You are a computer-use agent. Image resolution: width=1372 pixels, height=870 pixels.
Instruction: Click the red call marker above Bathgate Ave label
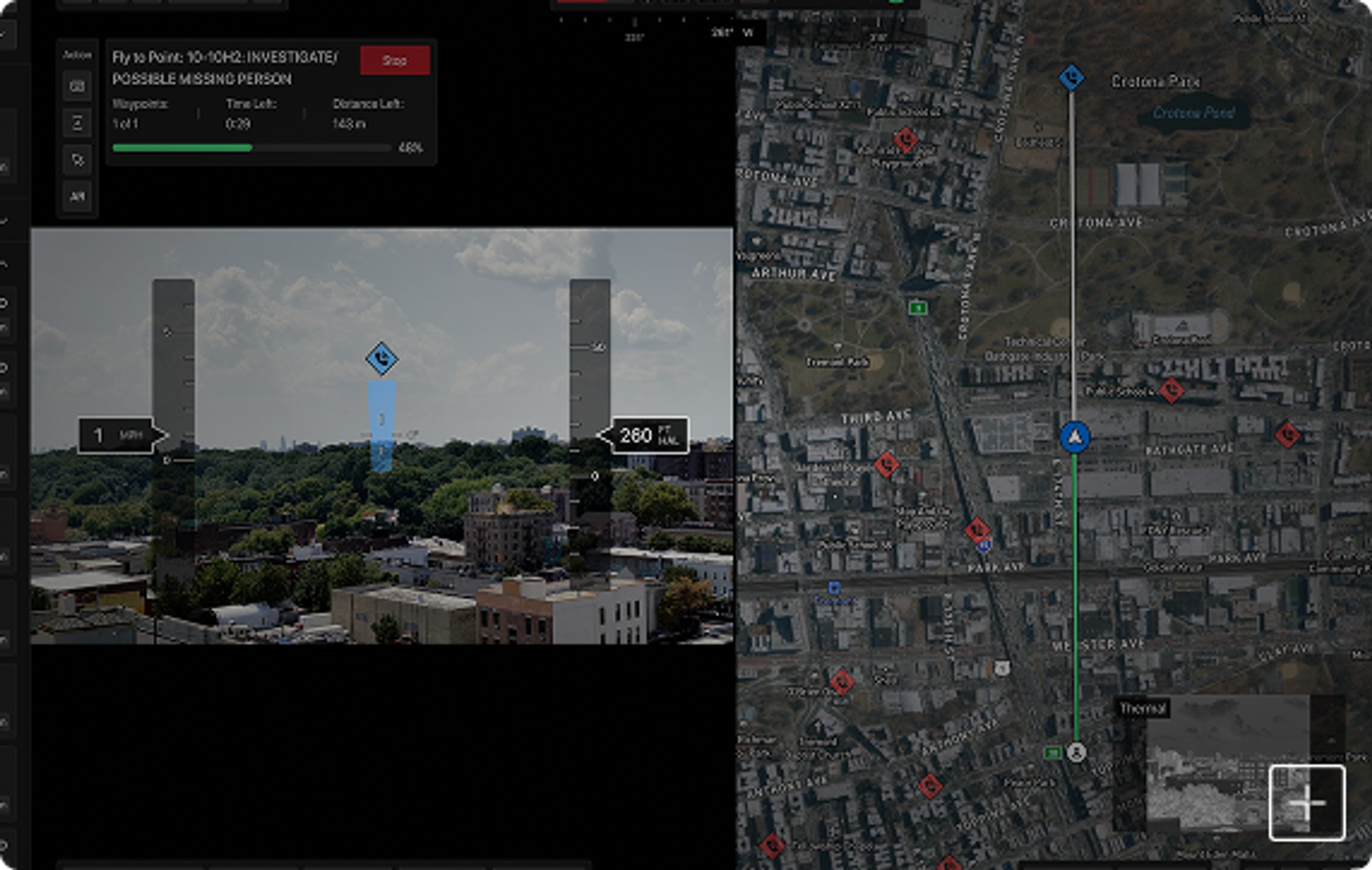click(x=1287, y=435)
